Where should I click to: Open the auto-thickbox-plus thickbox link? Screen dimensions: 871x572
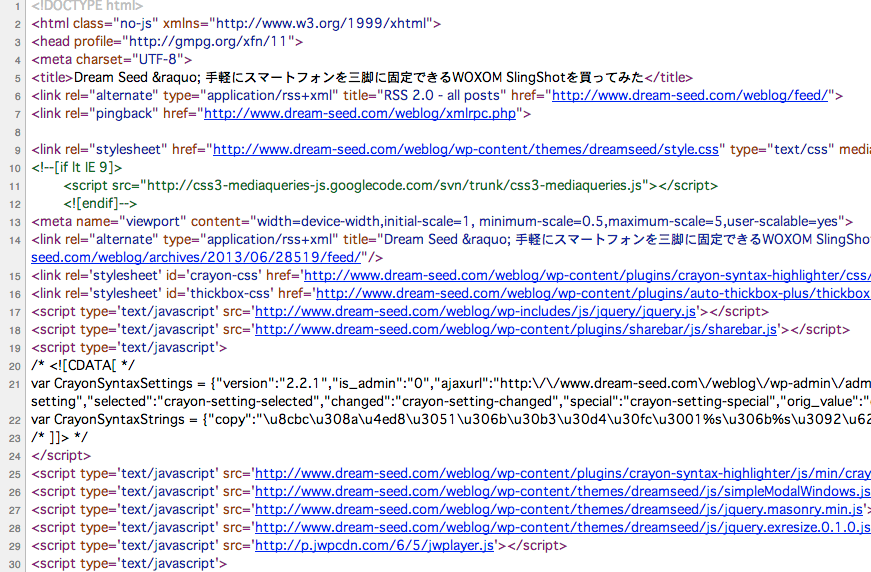coord(593,293)
